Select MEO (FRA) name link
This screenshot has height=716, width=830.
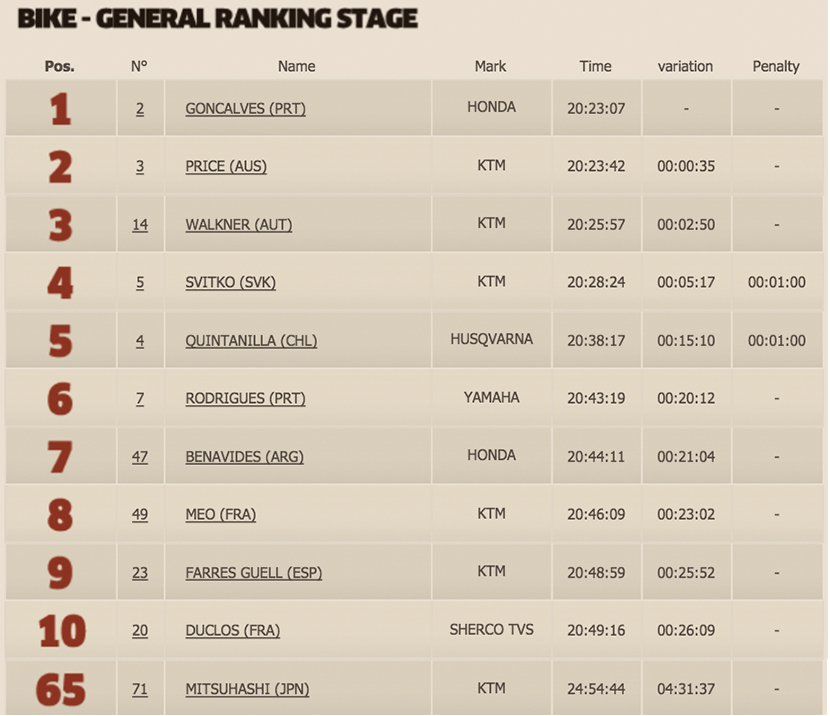pos(221,514)
